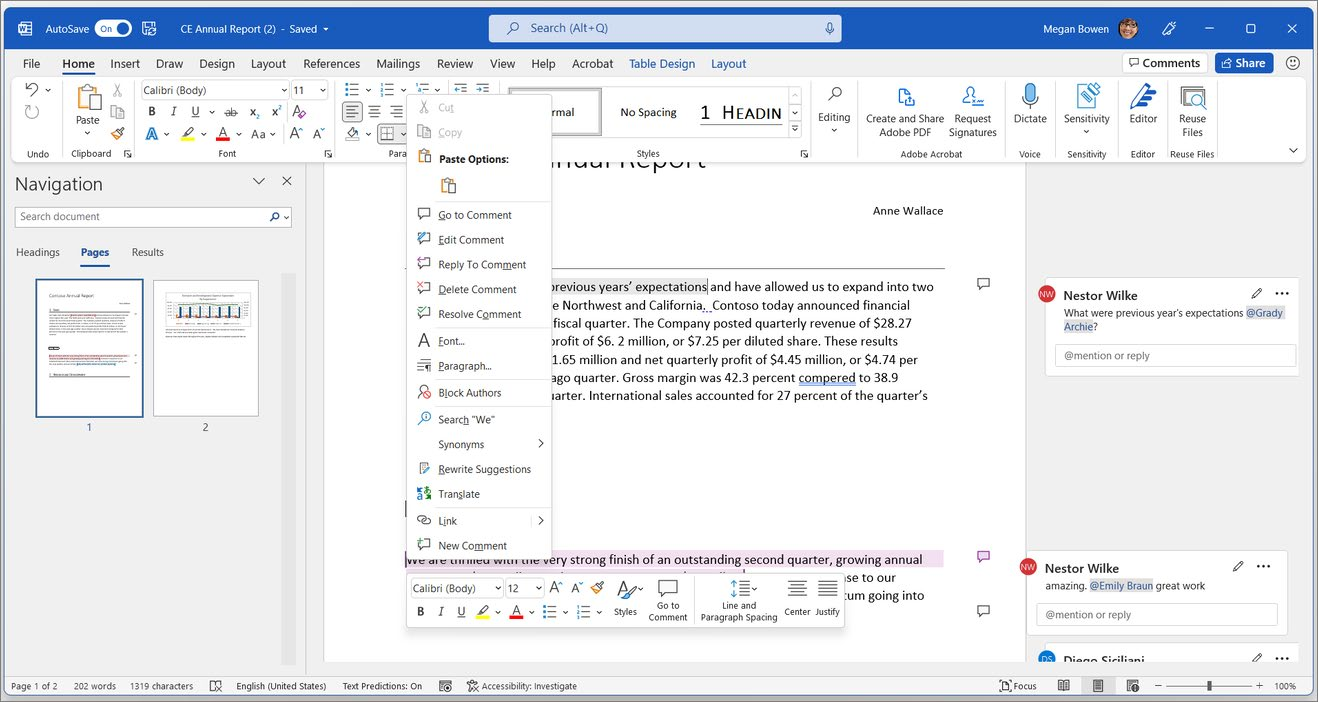The height and width of the screenshot is (702, 1318).
Task: Open Reuse Files from the ribbon
Action: tap(1192, 110)
